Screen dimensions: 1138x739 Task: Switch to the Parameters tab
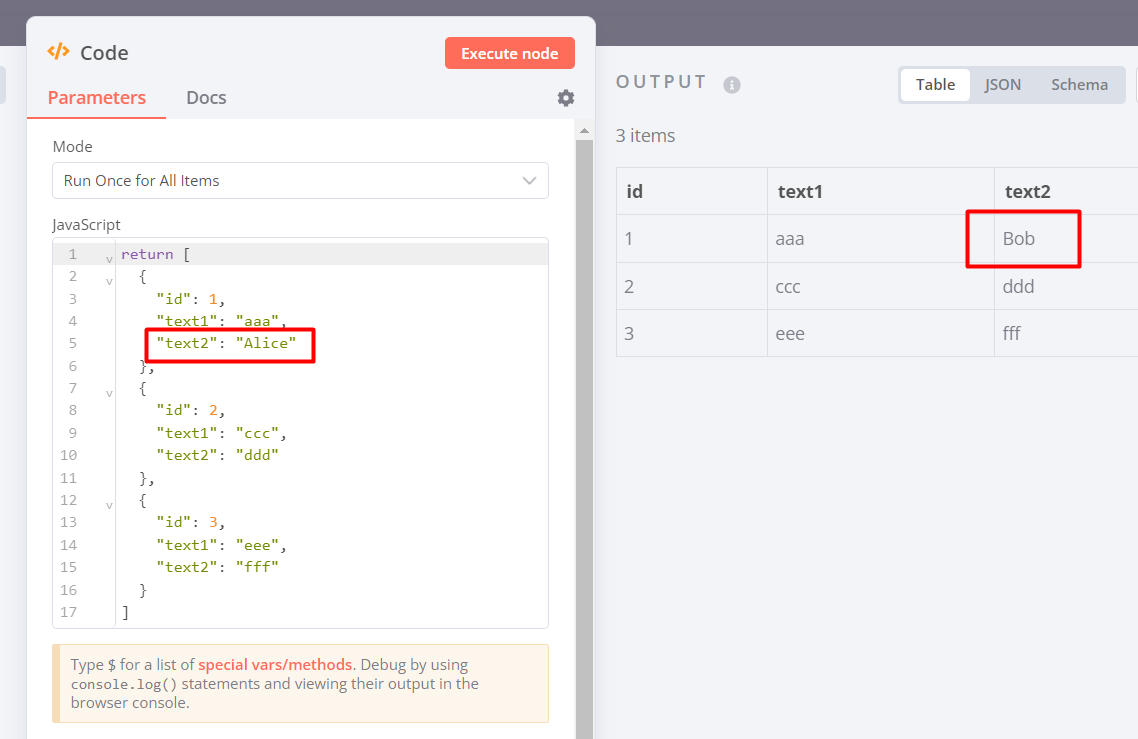click(x=97, y=98)
